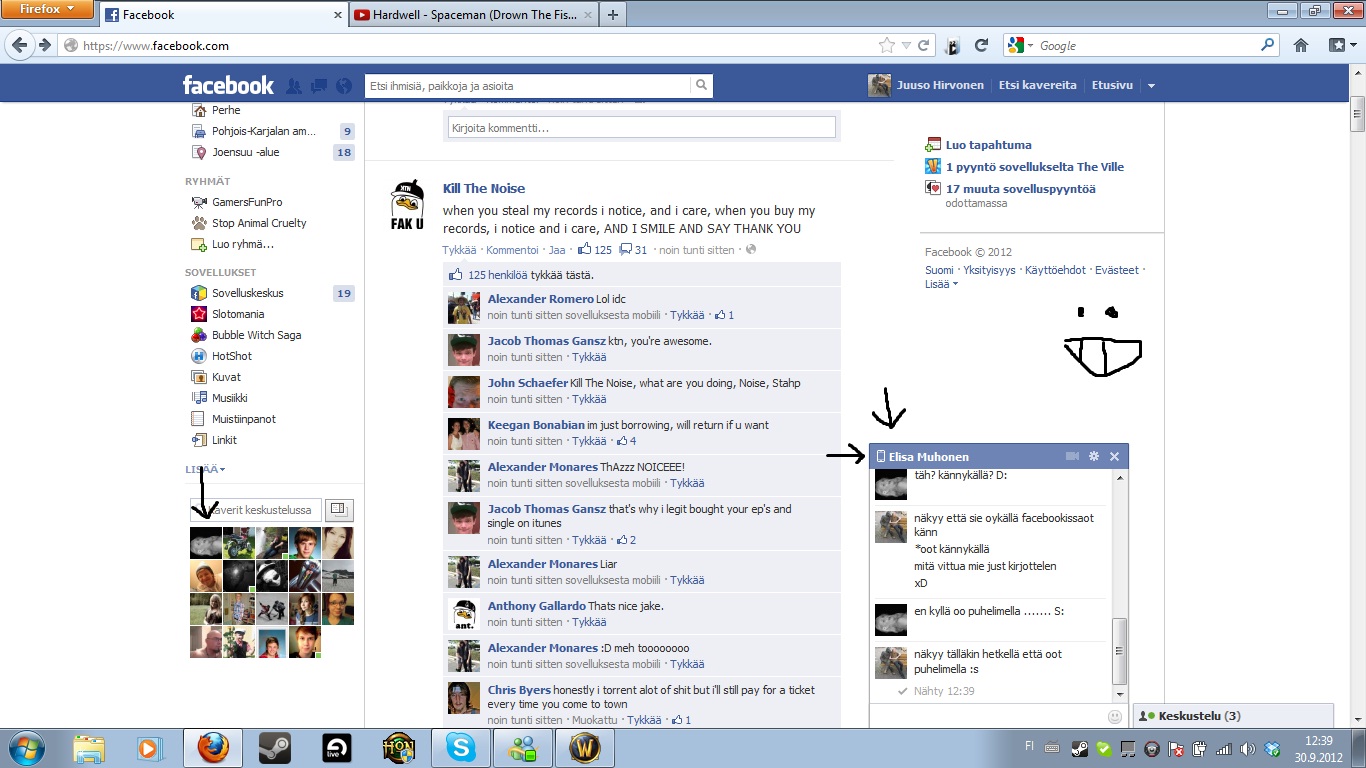Image resolution: width=1366 pixels, height=768 pixels.
Task: Open HotShot in sidebar
Action: coord(231,356)
